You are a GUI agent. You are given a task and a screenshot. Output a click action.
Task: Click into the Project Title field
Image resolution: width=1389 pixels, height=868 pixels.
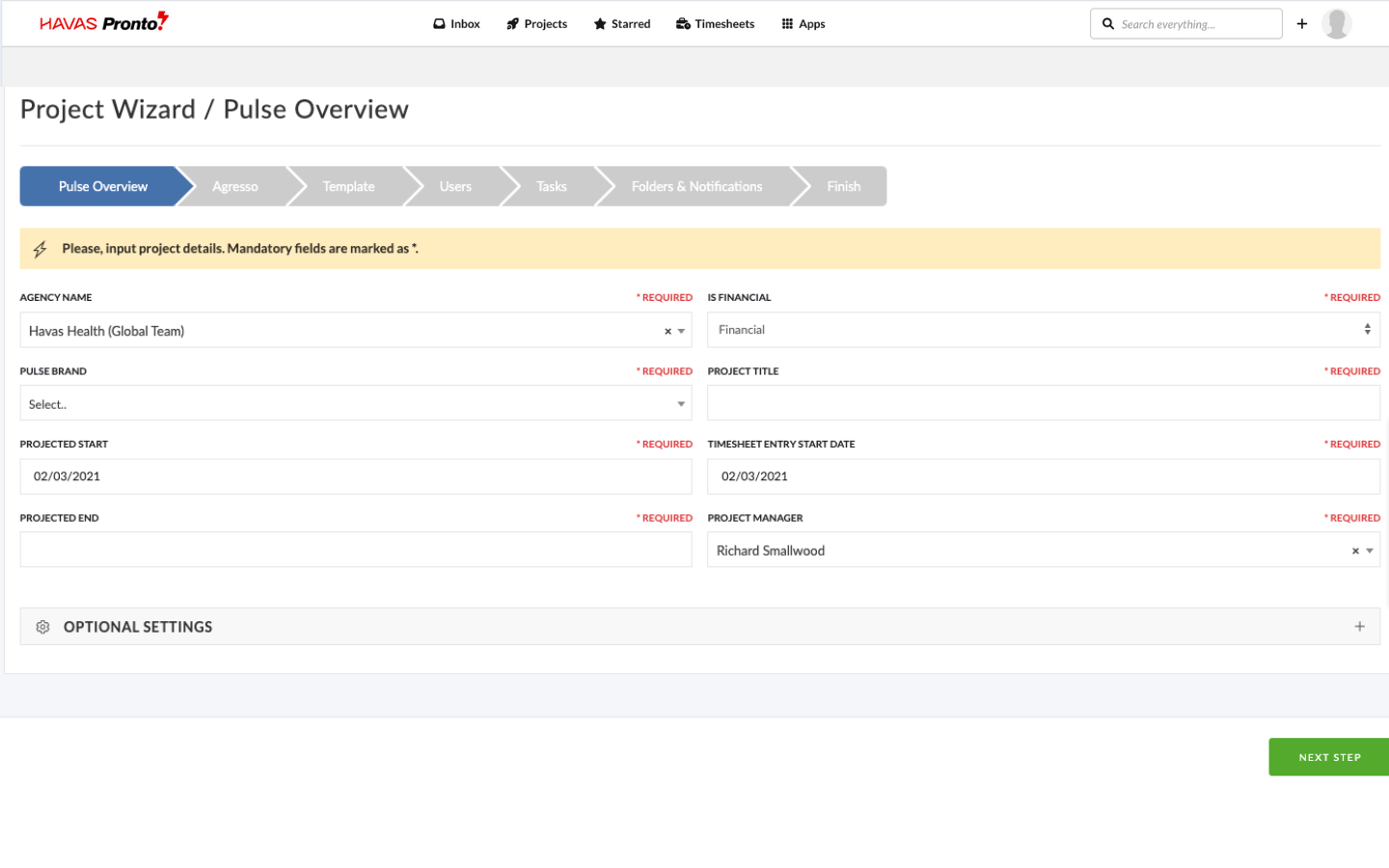[1044, 403]
